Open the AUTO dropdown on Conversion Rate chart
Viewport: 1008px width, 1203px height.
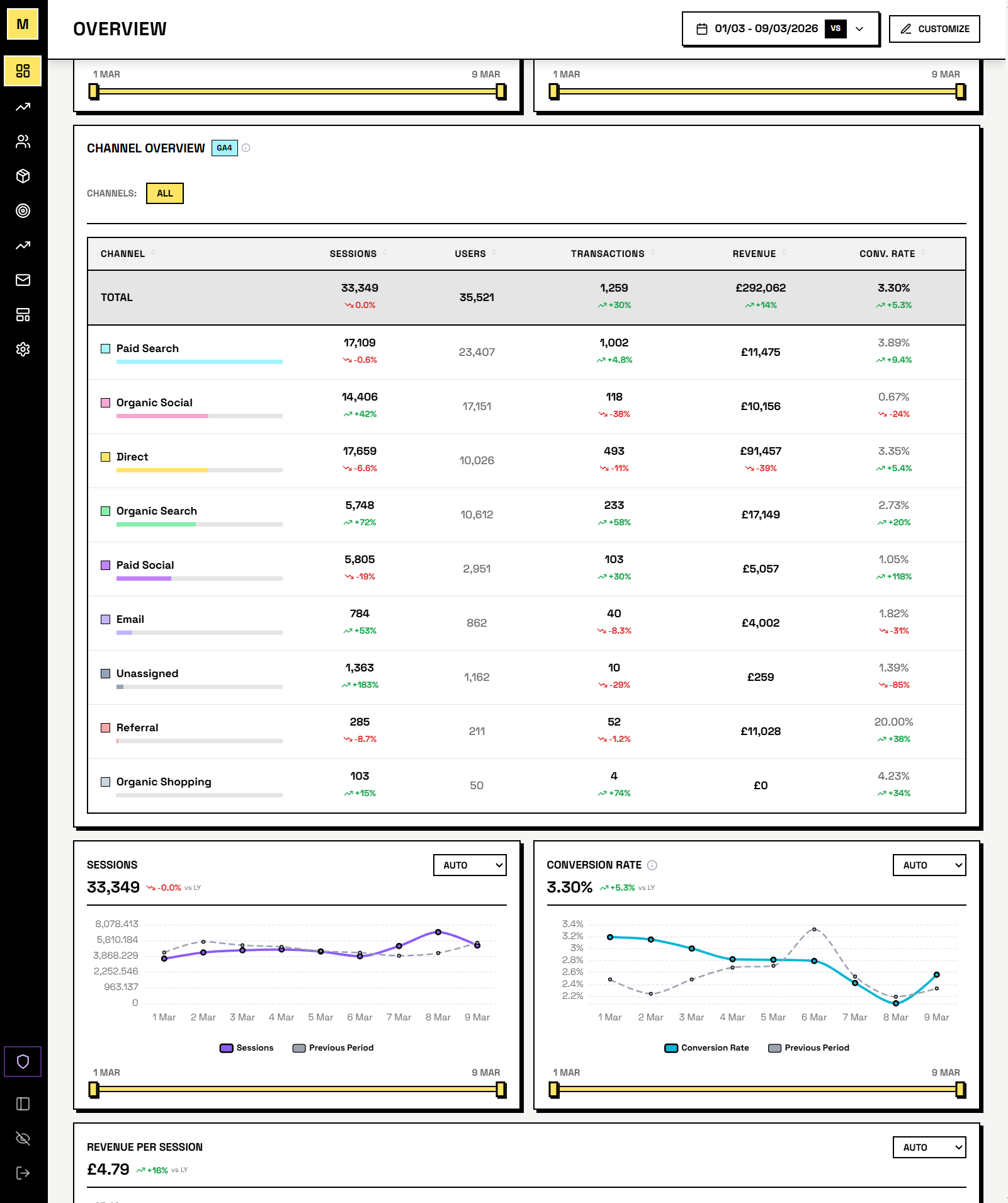[929, 865]
